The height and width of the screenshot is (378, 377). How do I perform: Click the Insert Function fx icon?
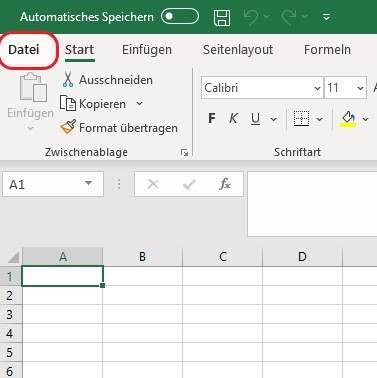(x=225, y=184)
